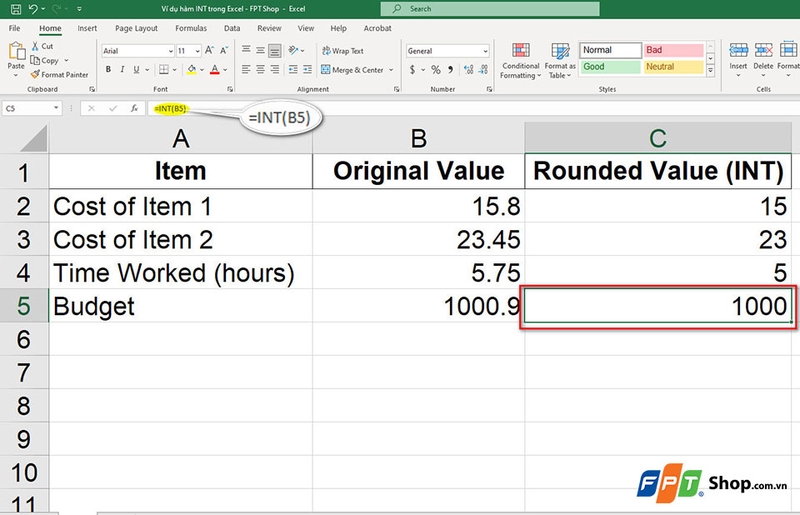Screen dimensions: 800x515
Task: Expand the Name Box dropdown arrow
Action: [55, 108]
